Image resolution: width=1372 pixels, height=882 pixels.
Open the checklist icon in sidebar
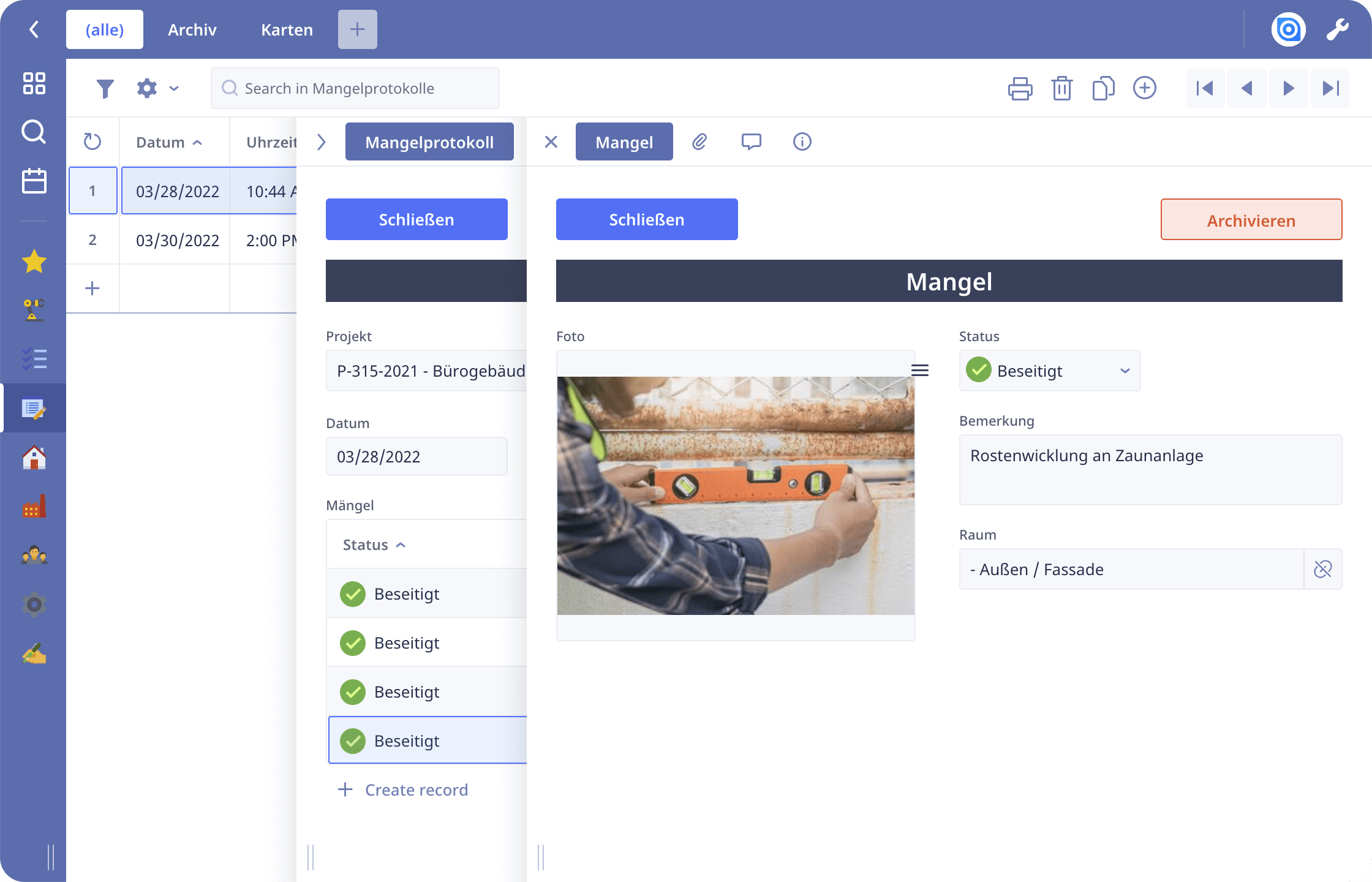34,359
